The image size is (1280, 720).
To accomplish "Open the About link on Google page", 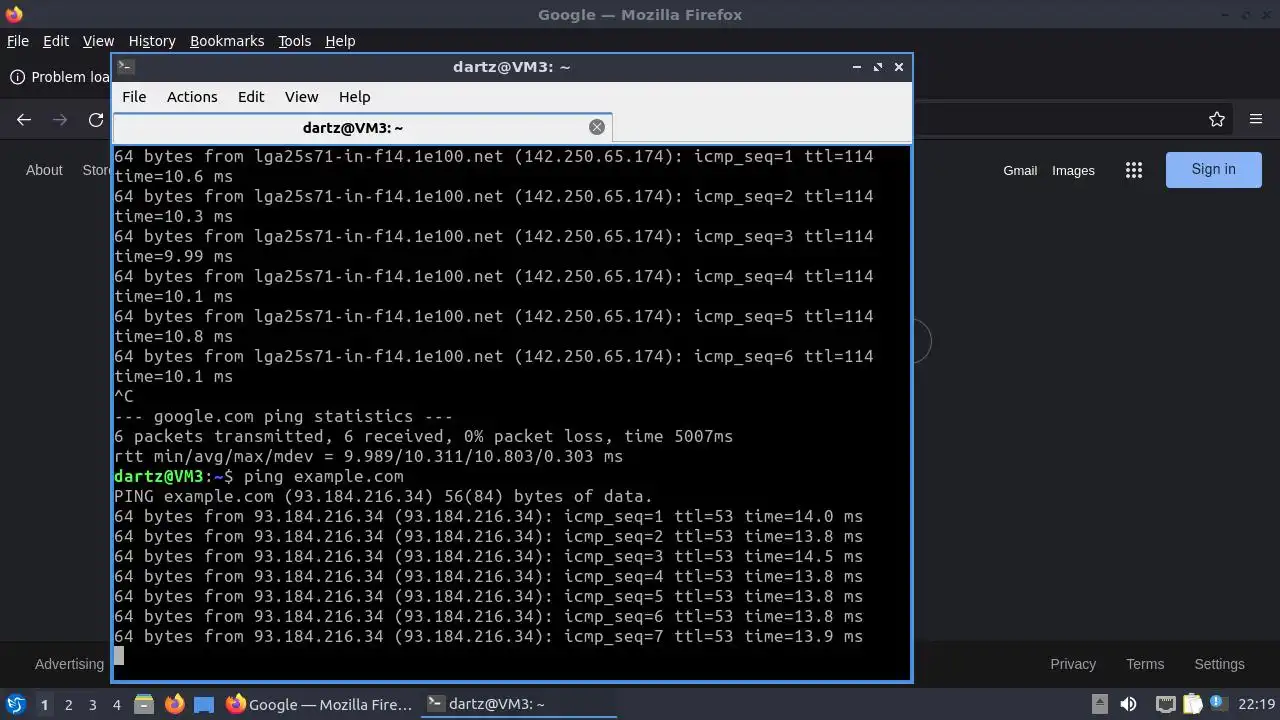I will pos(44,170).
